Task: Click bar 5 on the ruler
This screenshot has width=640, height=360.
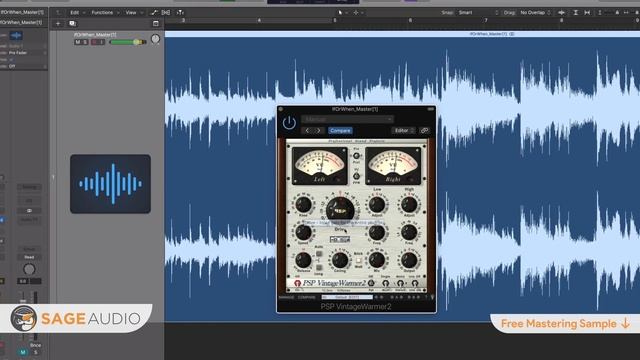Action: tap(335, 20)
